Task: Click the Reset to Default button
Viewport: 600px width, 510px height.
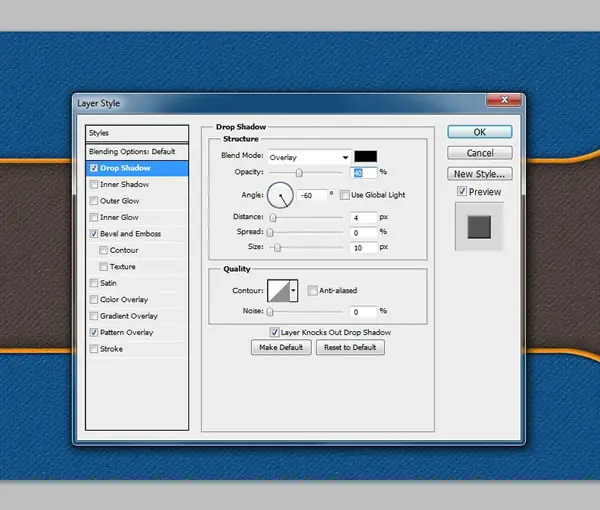Action: (350, 347)
